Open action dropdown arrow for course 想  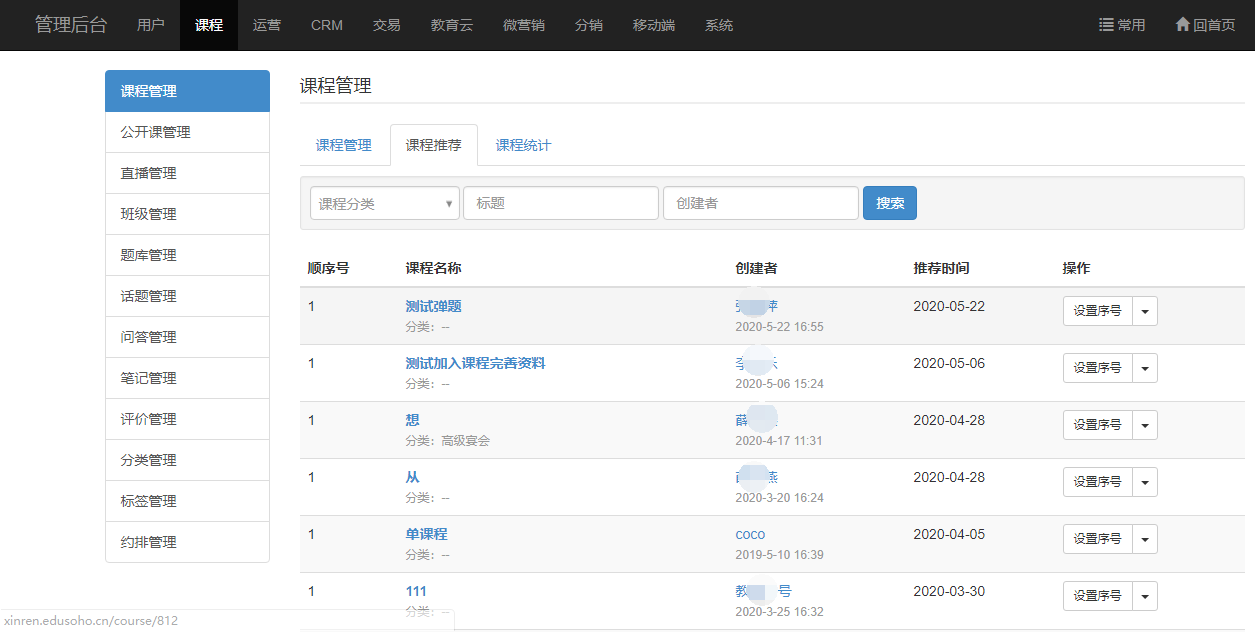coord(1145,425)
